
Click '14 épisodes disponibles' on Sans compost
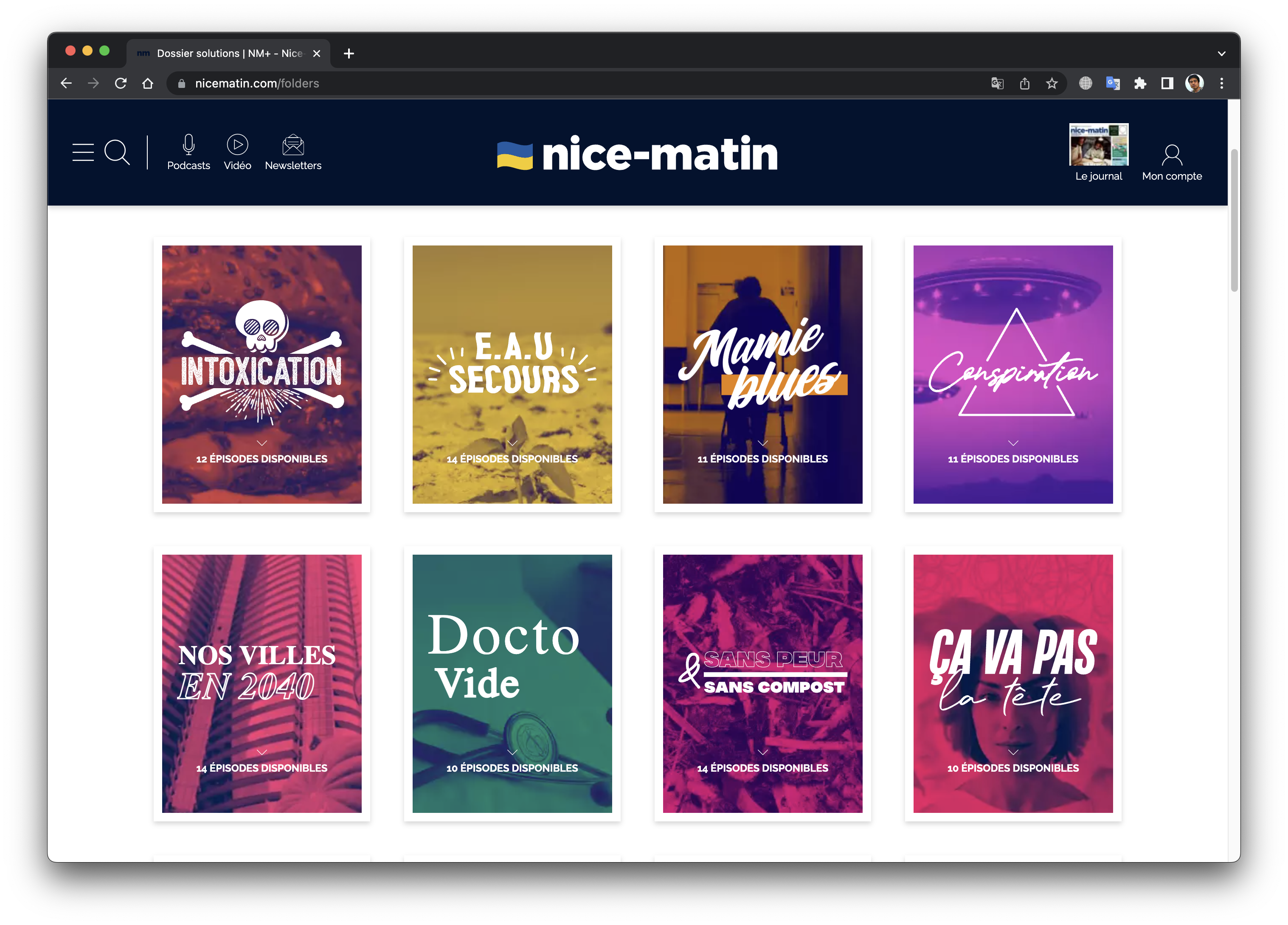[x=763, y=767]
